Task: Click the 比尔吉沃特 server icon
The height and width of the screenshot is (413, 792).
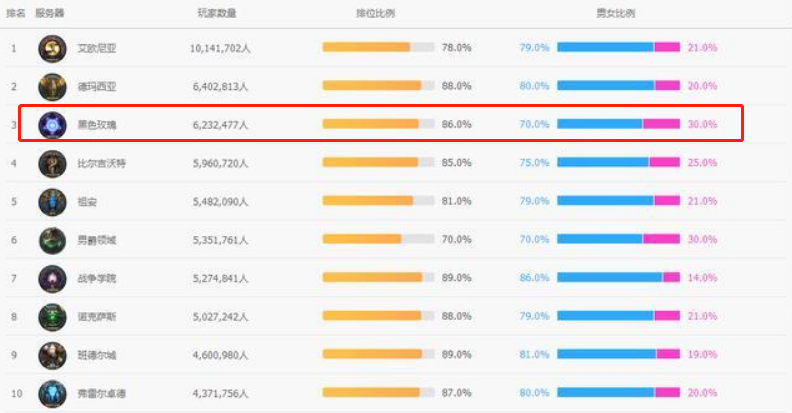Action: tap(52, 163)
